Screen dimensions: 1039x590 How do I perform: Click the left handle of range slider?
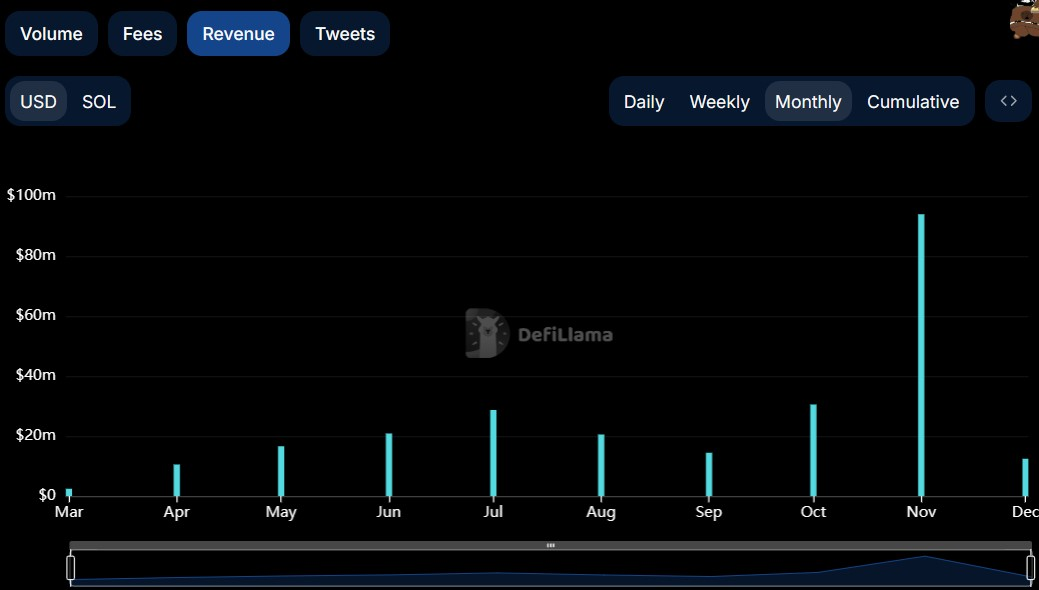pyautogui.click(x=71, y=568)
